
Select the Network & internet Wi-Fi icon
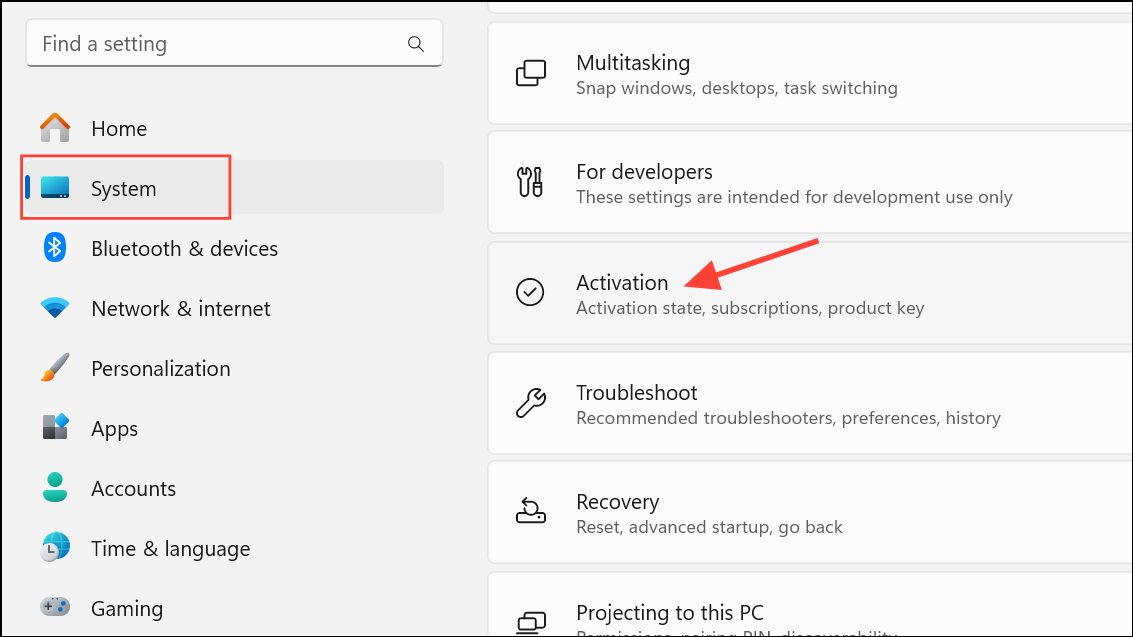(54, 308)
